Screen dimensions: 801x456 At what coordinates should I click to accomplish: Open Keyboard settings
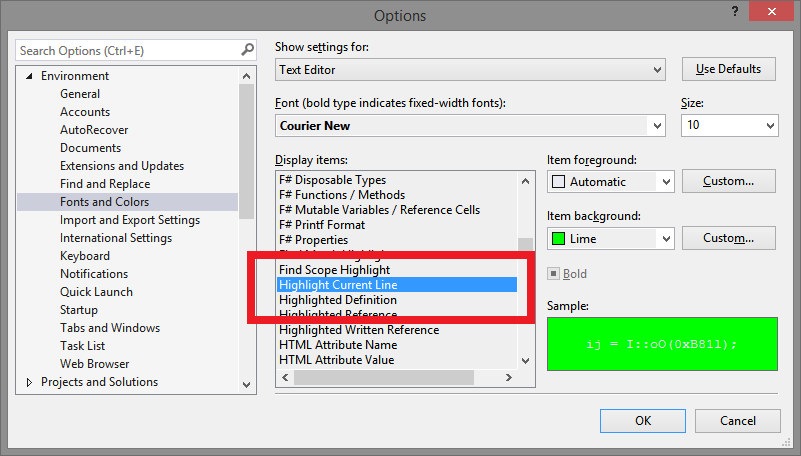pyautogui.click(x=85, y=256)
